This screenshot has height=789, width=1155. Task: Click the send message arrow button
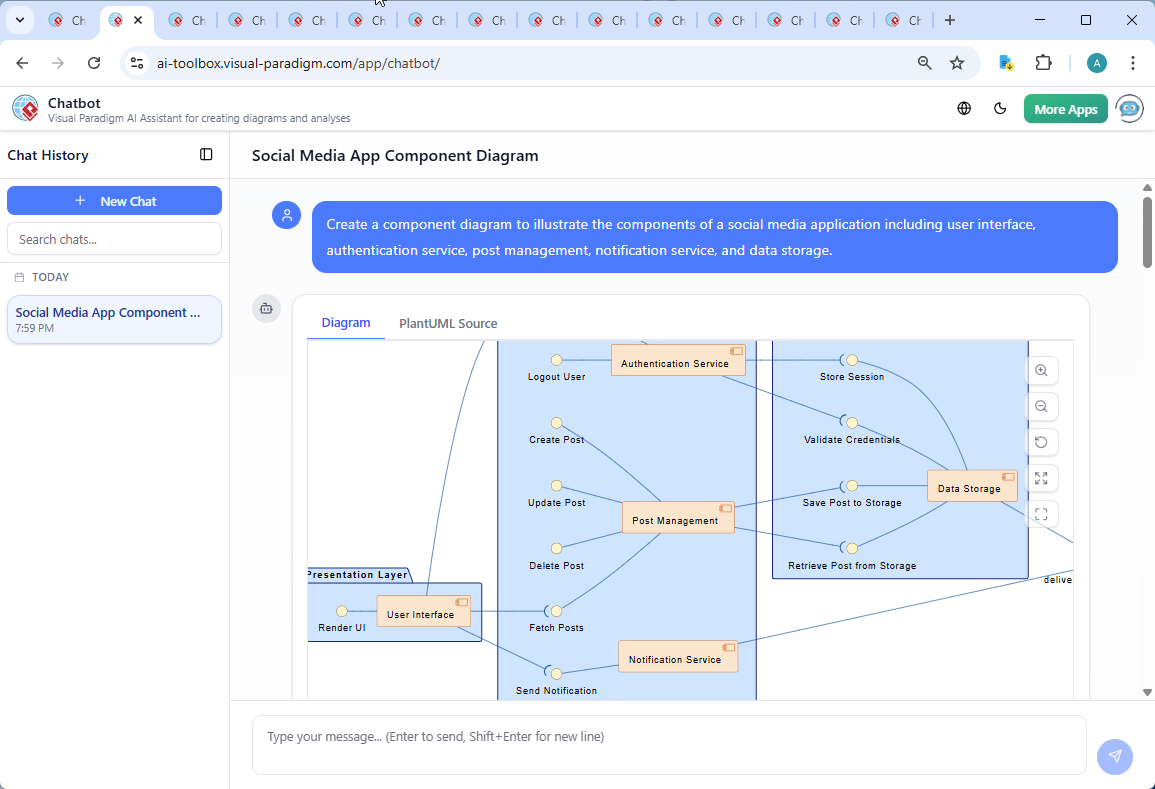[x=1114, y=757]
